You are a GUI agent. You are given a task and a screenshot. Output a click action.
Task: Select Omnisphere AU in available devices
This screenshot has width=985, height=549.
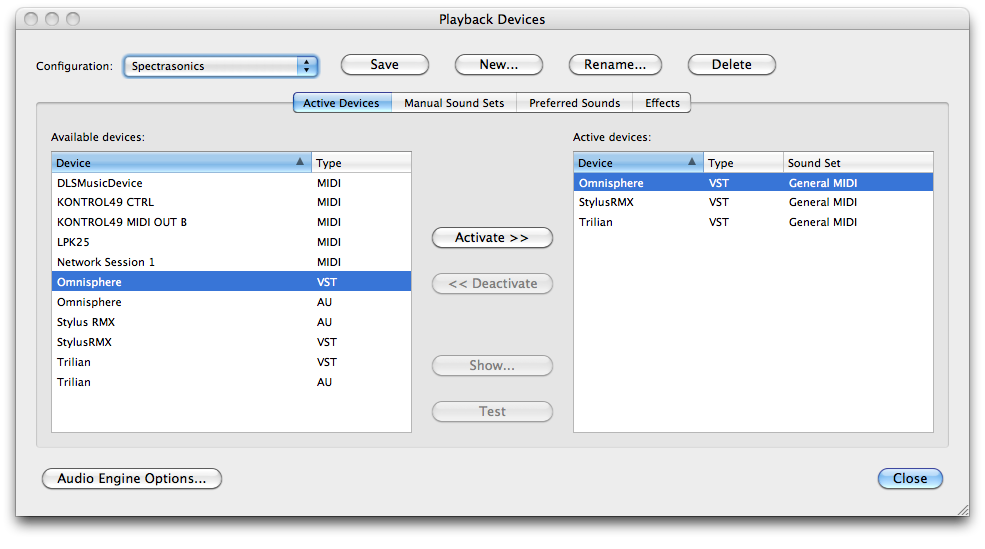click(231, 302)
